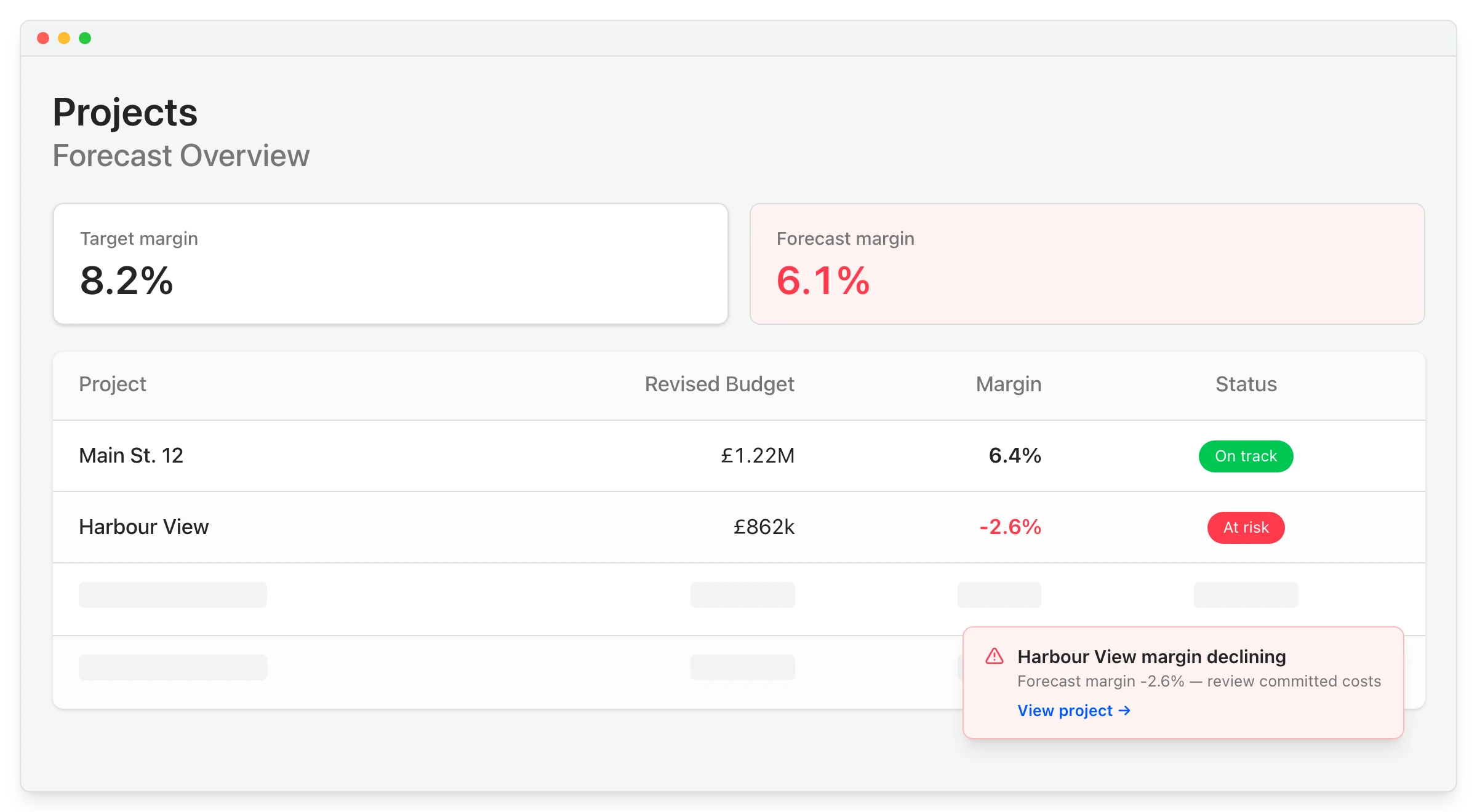
Task: Click the -2.6% margin value
Action: [1010, 527]
